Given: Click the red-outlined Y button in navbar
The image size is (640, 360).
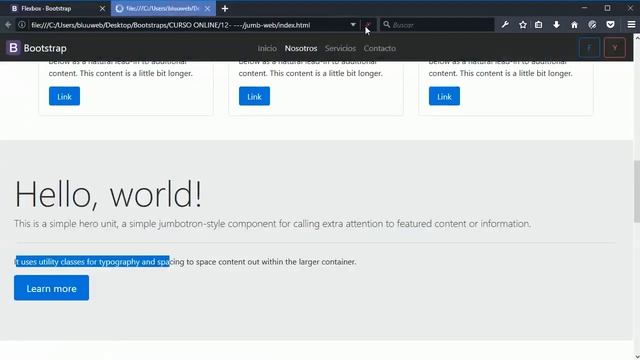Looking at the screenshot, I should [x=615, y=48].
